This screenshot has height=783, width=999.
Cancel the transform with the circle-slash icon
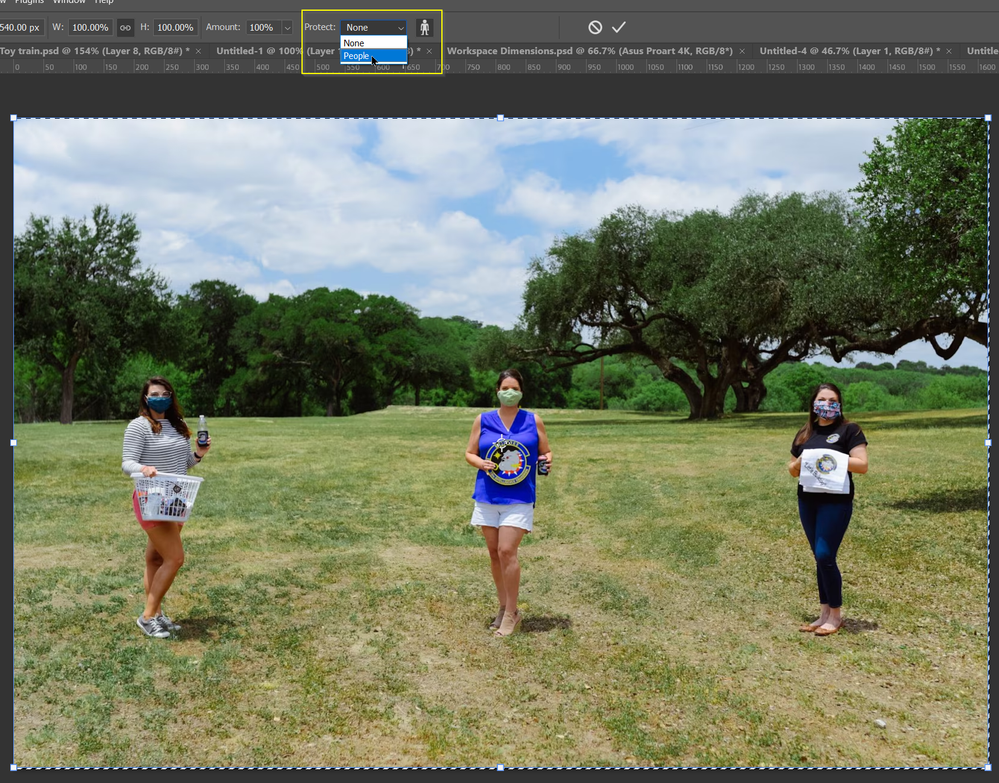tap(595, 27)
